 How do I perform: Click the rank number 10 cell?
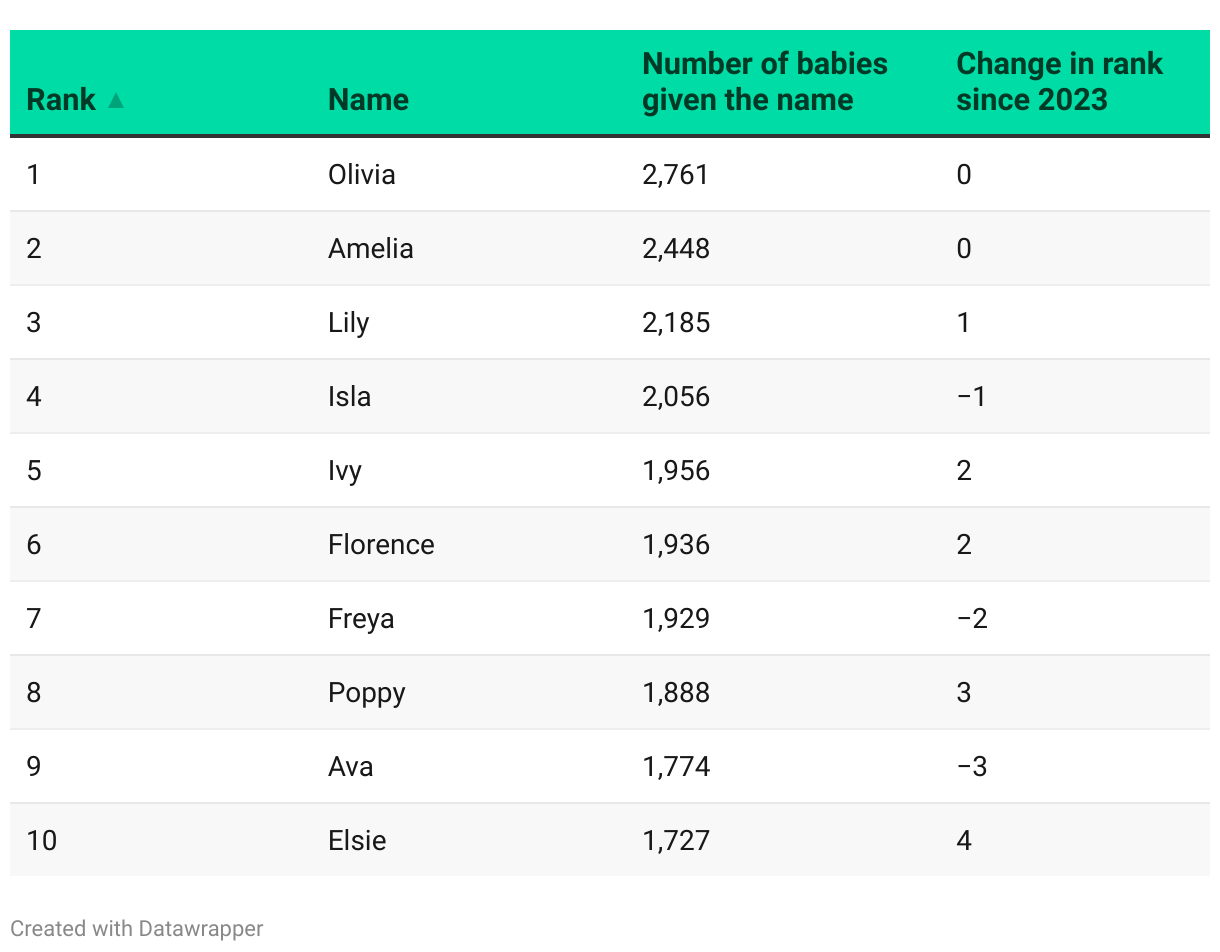(x=41, y=841)
